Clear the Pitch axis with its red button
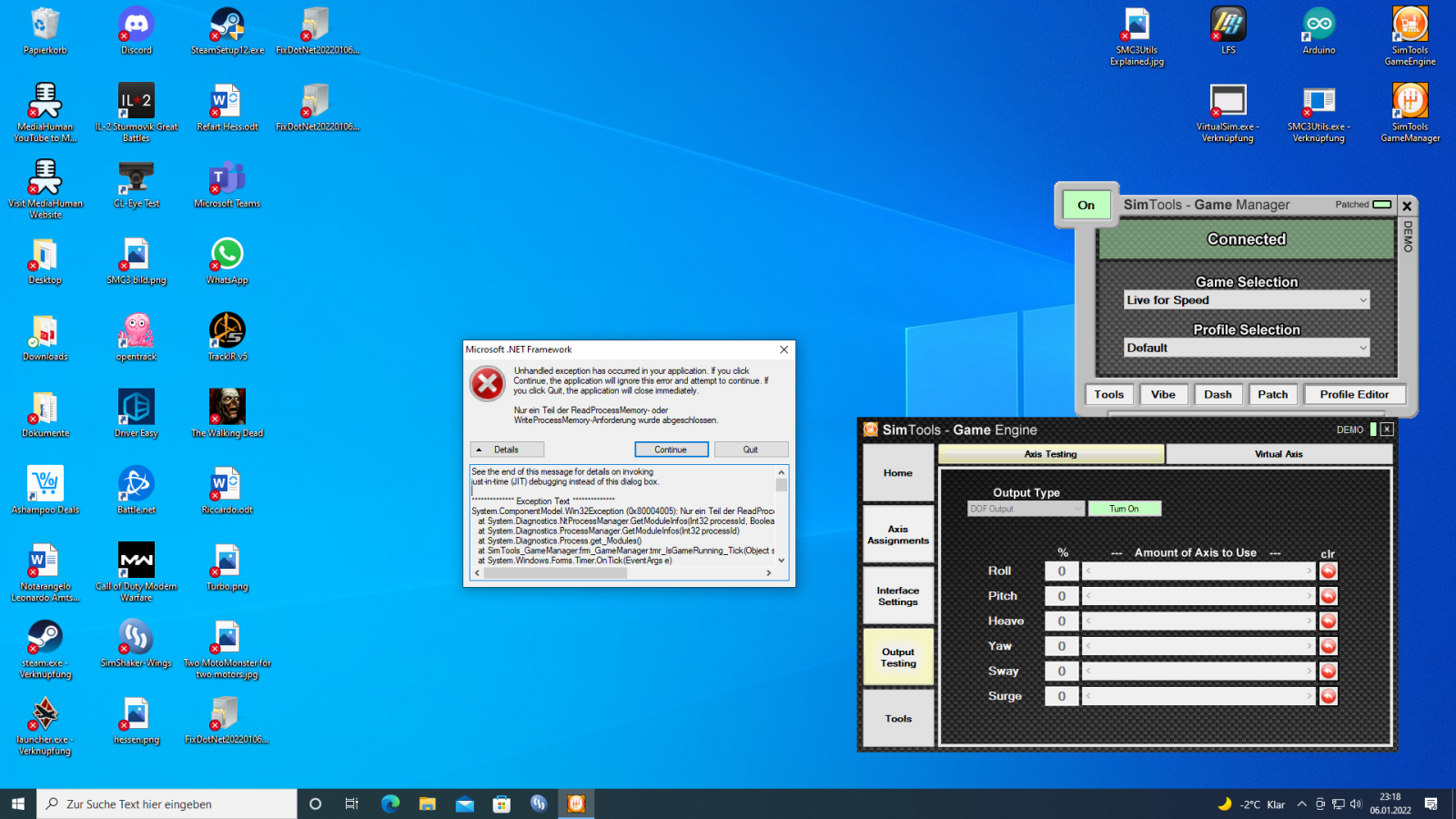 (x=1329, y=596)
